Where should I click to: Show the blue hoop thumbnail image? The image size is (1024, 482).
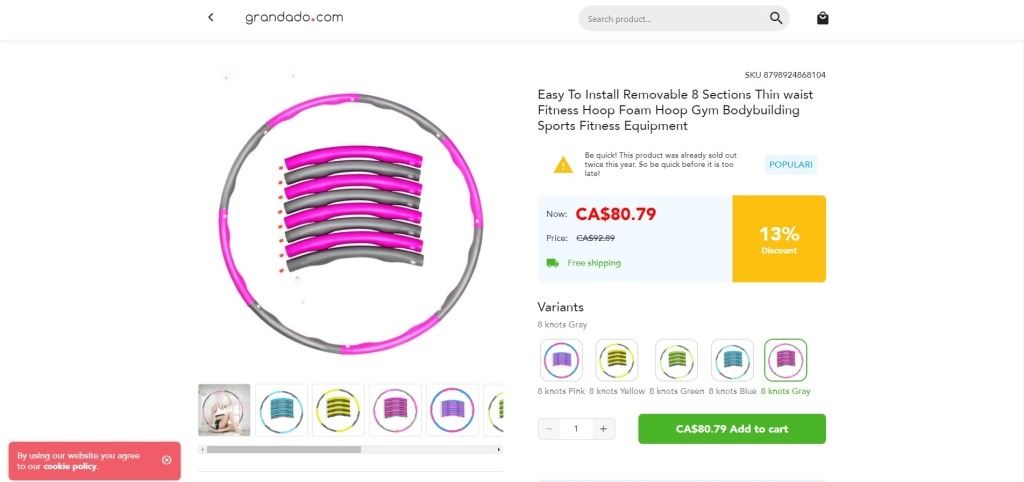click(x=281, y=410)
